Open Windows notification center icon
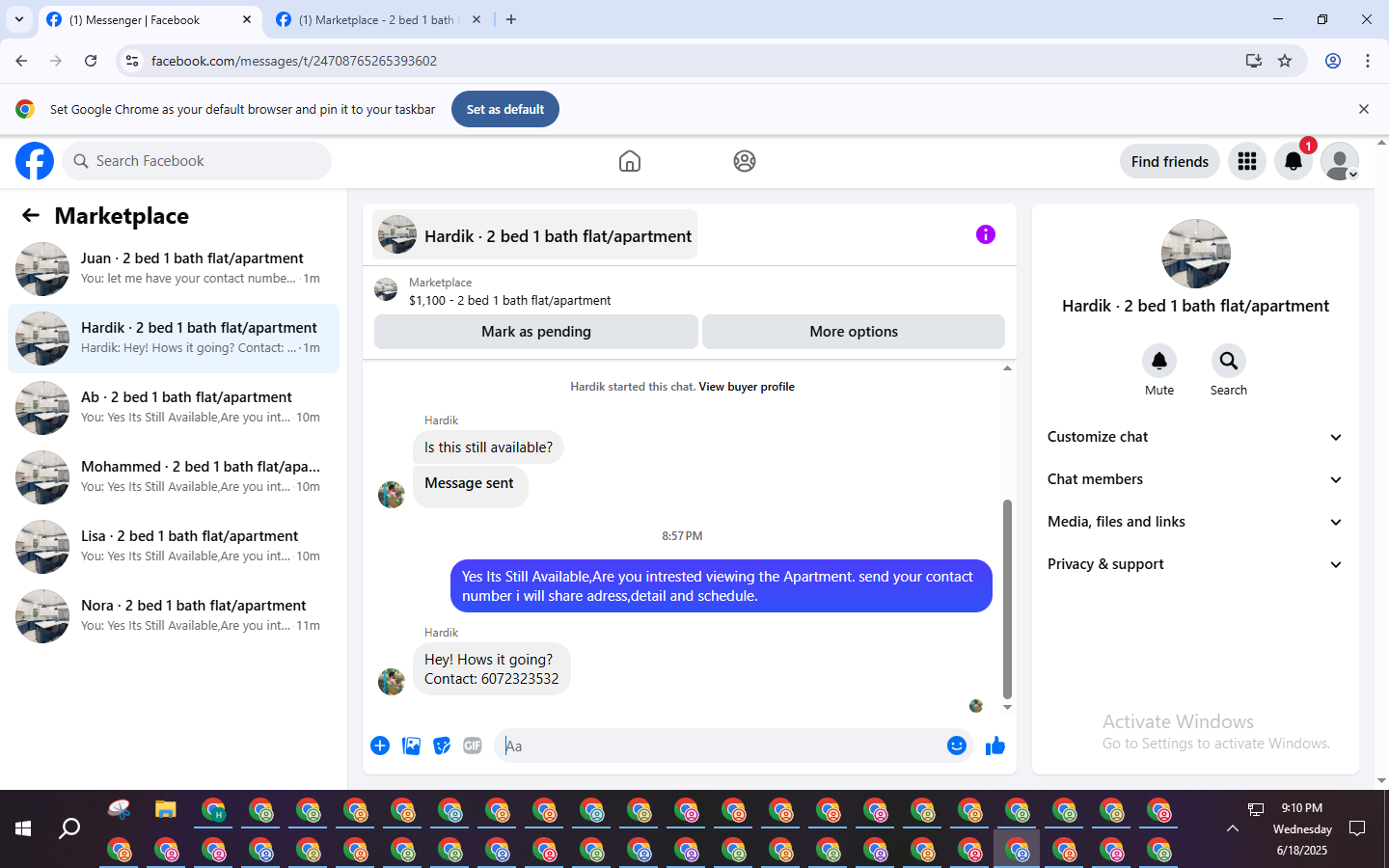 [1357, 828]
